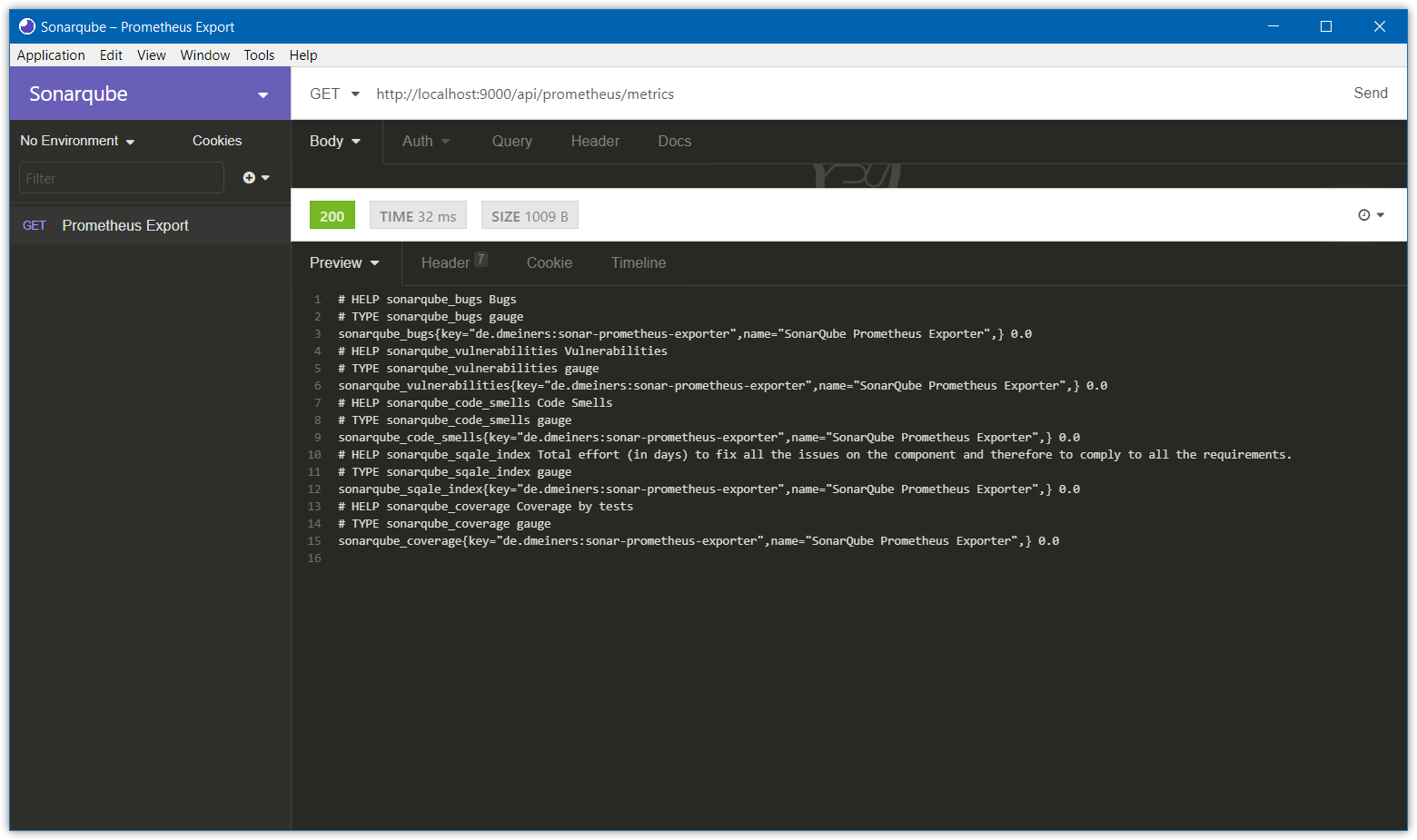1417x840 pixels.
Task: Click the sonarqube_sqale_index metric value line
Action: pos(708,489)
